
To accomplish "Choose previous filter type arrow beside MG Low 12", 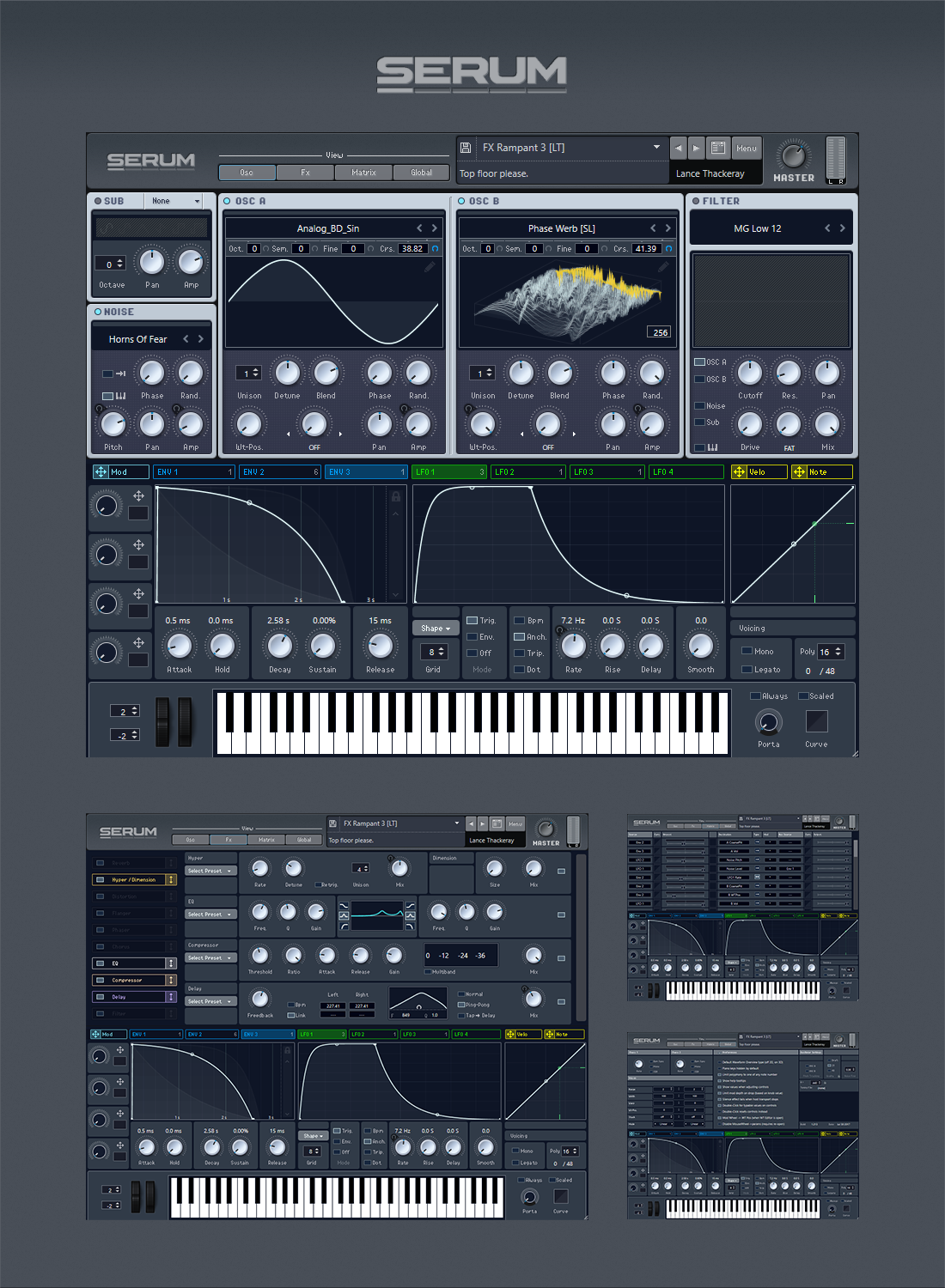I will 827,228.
